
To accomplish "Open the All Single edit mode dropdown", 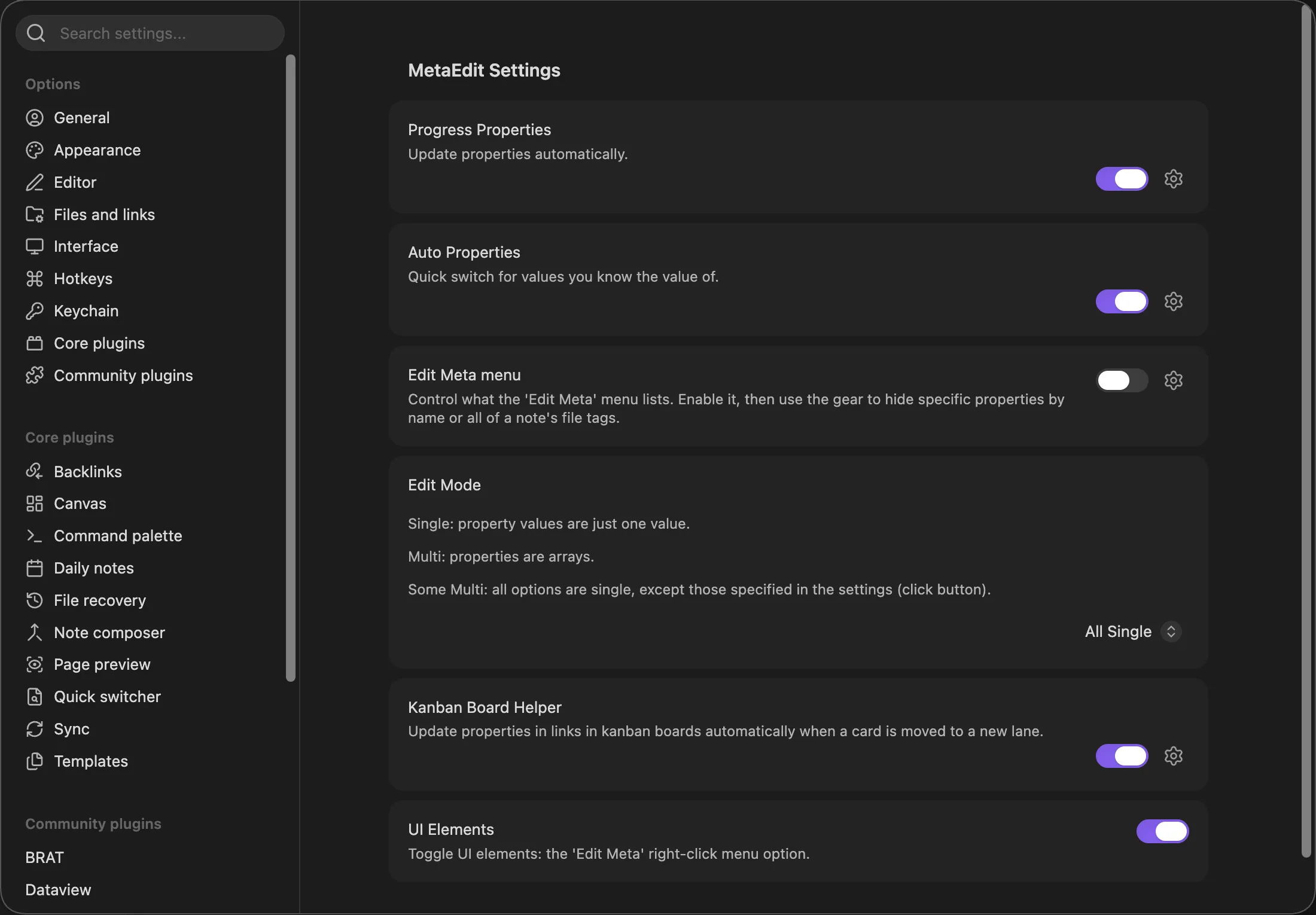I will click(x=1133, y=632).
